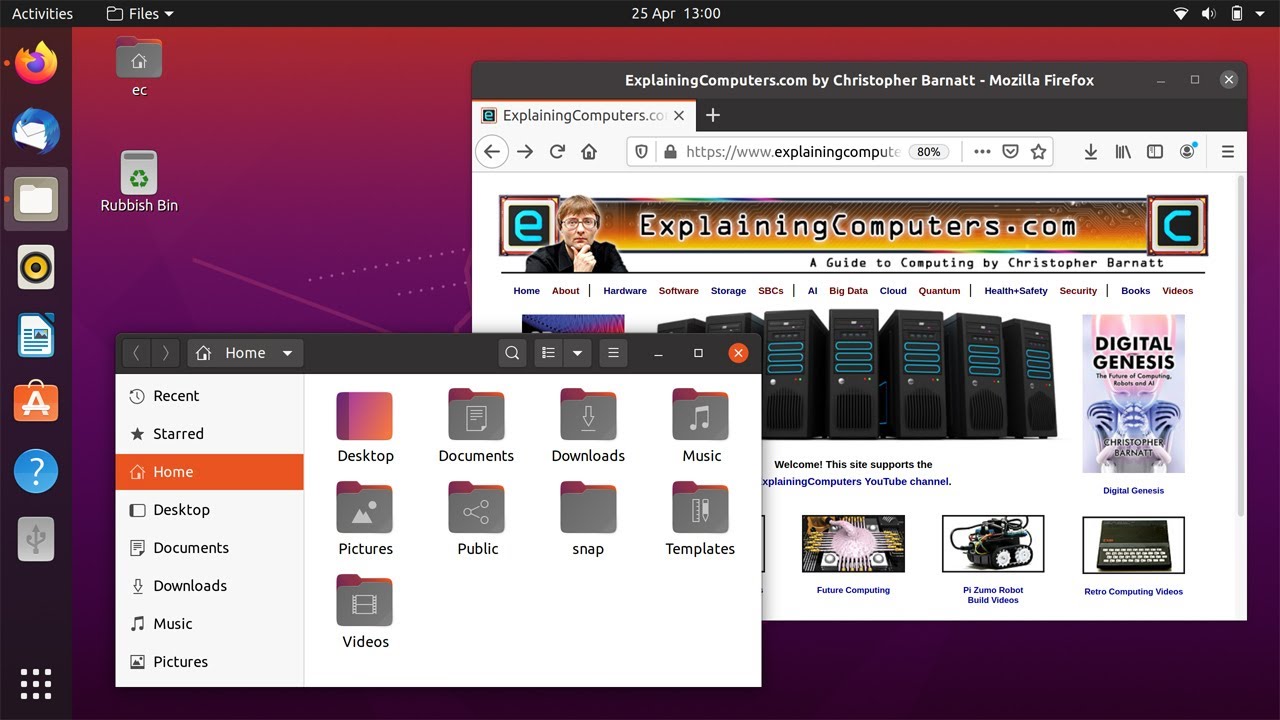Search files with the magnifier icon
Screen dimensions: 1280x720
[x=512, y=353]
